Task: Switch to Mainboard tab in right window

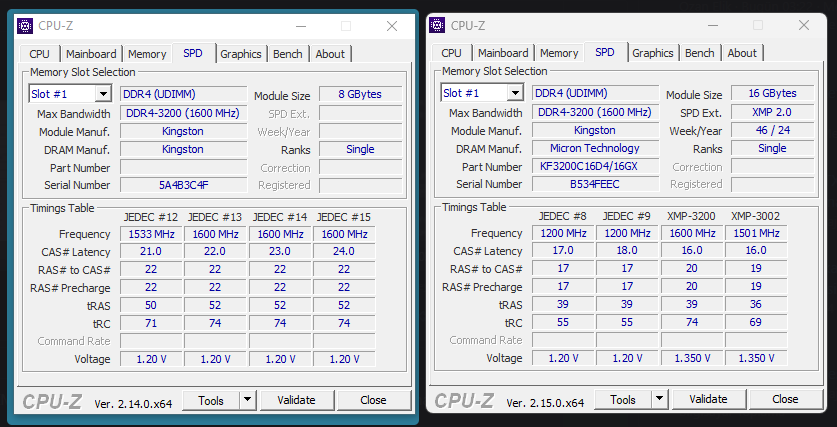Action: click(503, 53)
